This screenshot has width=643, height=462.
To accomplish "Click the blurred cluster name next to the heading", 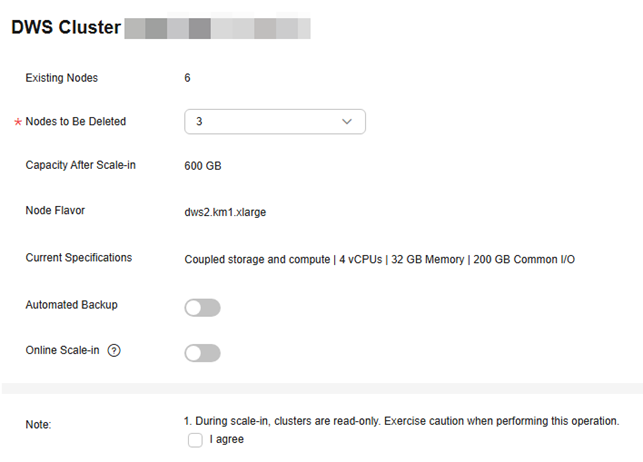I will [x=217, y=28].
